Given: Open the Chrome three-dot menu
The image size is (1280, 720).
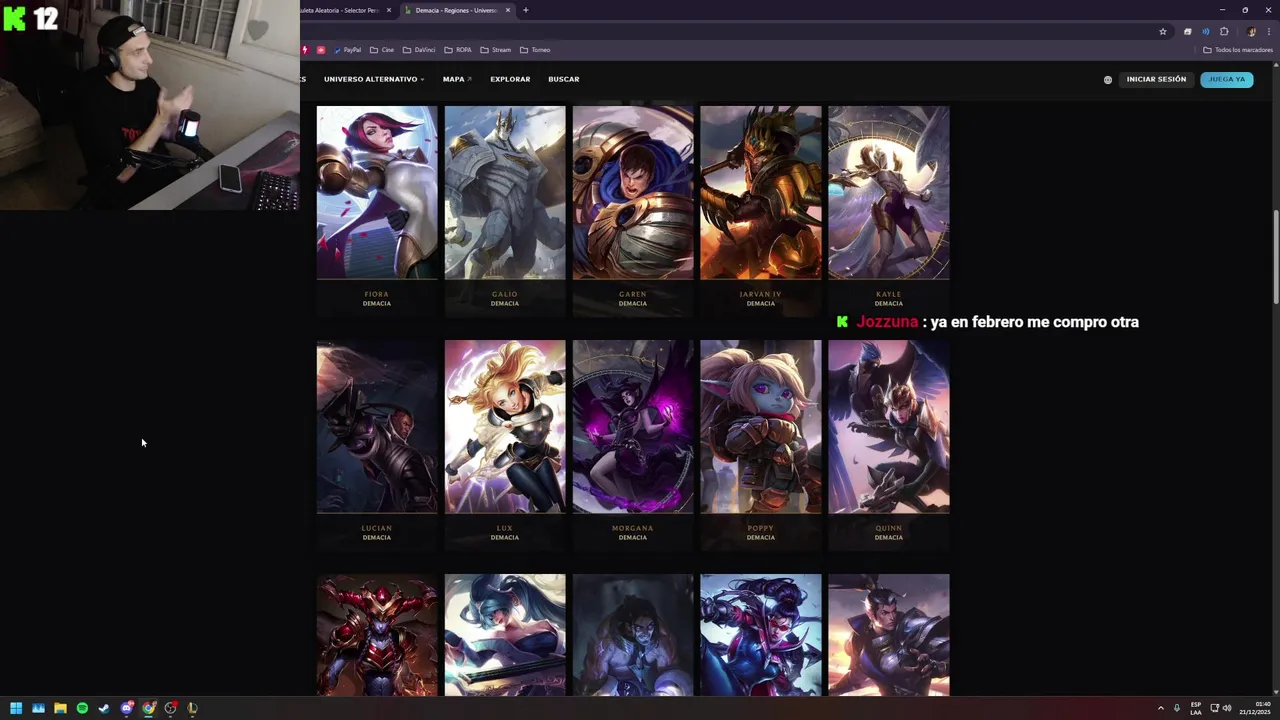Looking at the screenshot, I should pyautogui.click(x=1269, y=32).
